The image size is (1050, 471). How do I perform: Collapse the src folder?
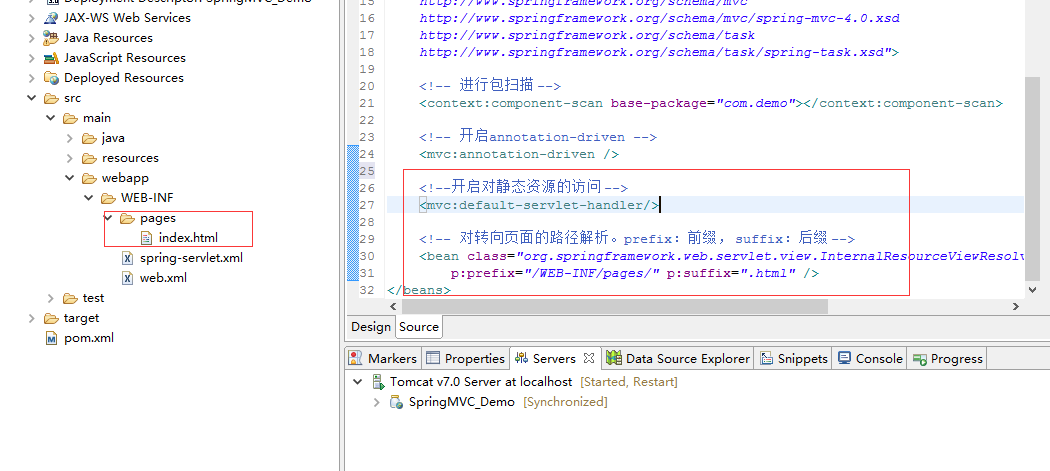[x=31, y=98]
